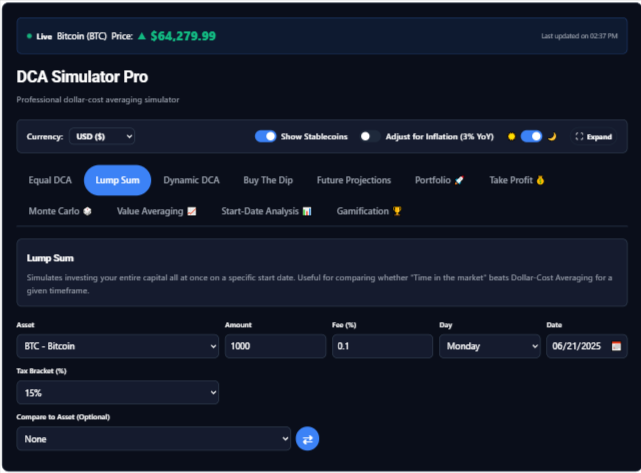This screenshot has width=641, height=473.
Task: Click the Expand fullscreen icon
Action: coord(579,137)
